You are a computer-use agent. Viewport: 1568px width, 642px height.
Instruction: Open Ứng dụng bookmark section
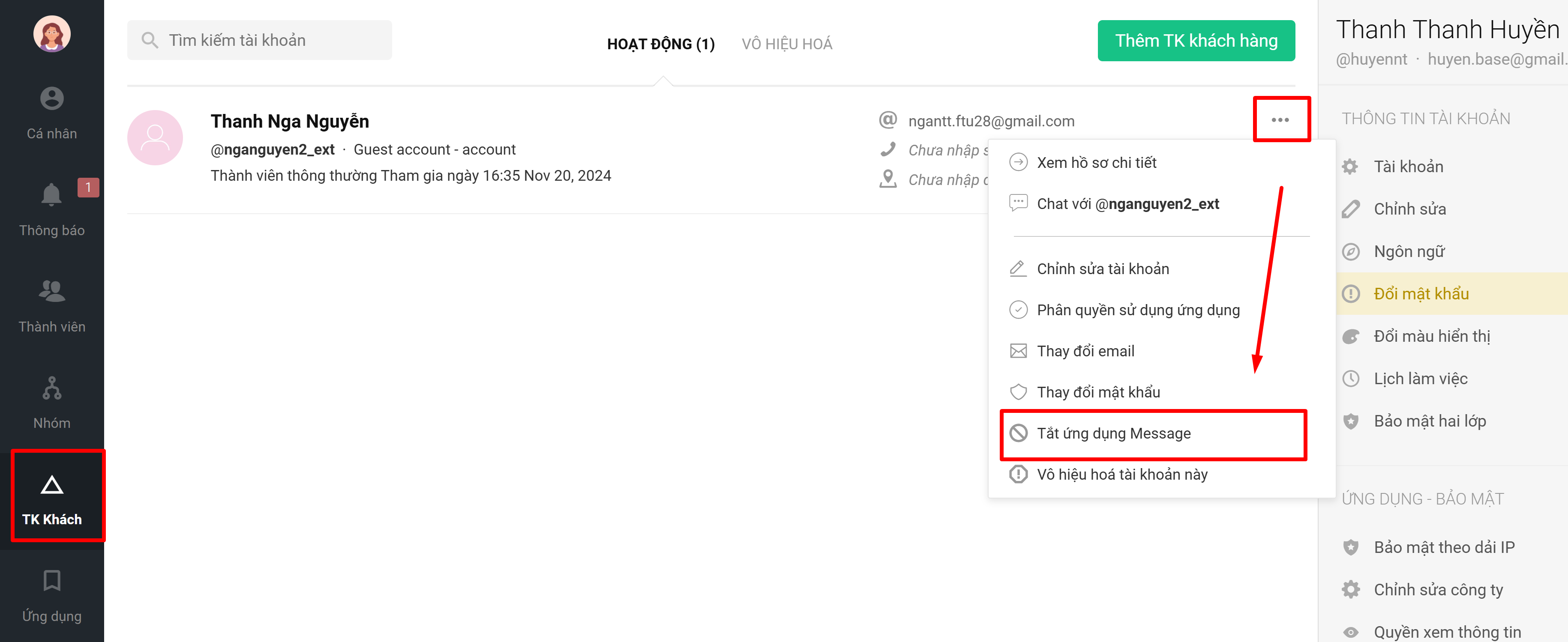[x=52, y=595]
